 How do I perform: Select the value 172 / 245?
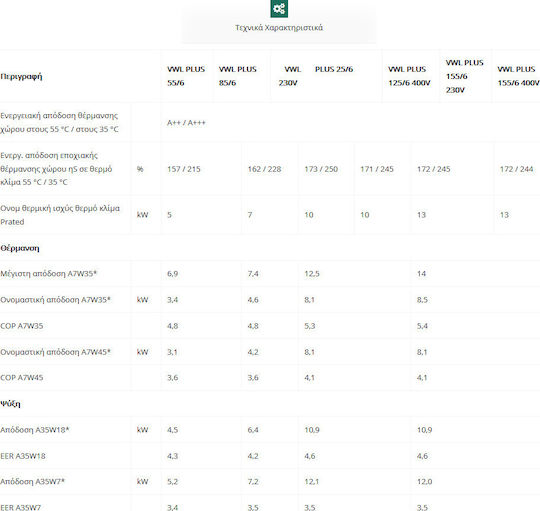point(434,169)
